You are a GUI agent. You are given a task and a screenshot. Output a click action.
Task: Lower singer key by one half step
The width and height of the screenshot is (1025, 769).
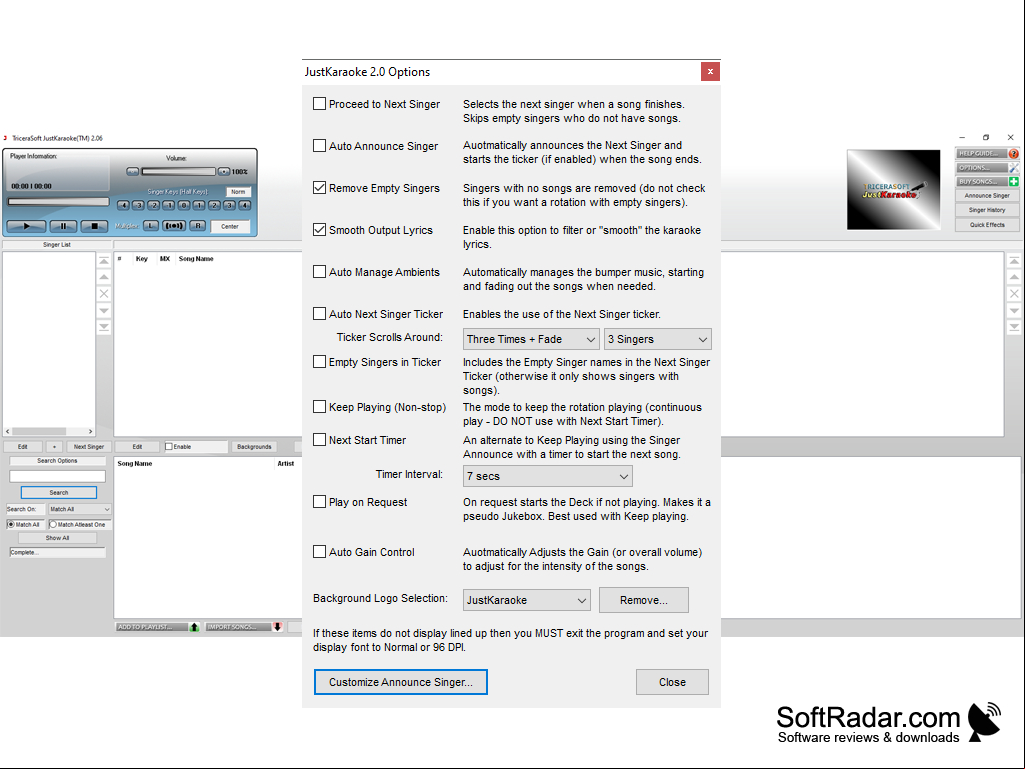tap(169, 205)
